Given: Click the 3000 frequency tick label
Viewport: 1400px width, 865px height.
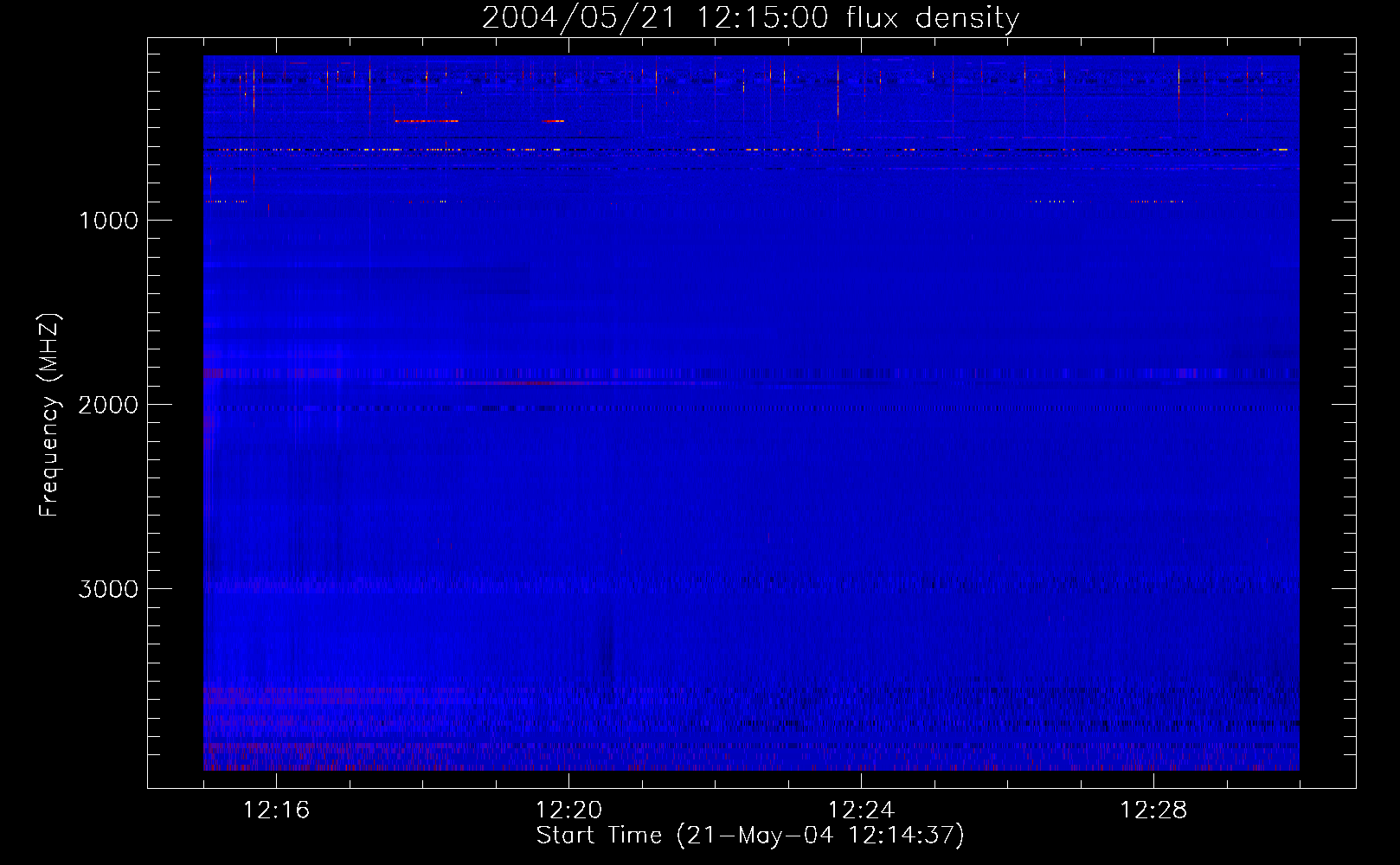Looking at the screenshot, I should (x=108, y=589).
